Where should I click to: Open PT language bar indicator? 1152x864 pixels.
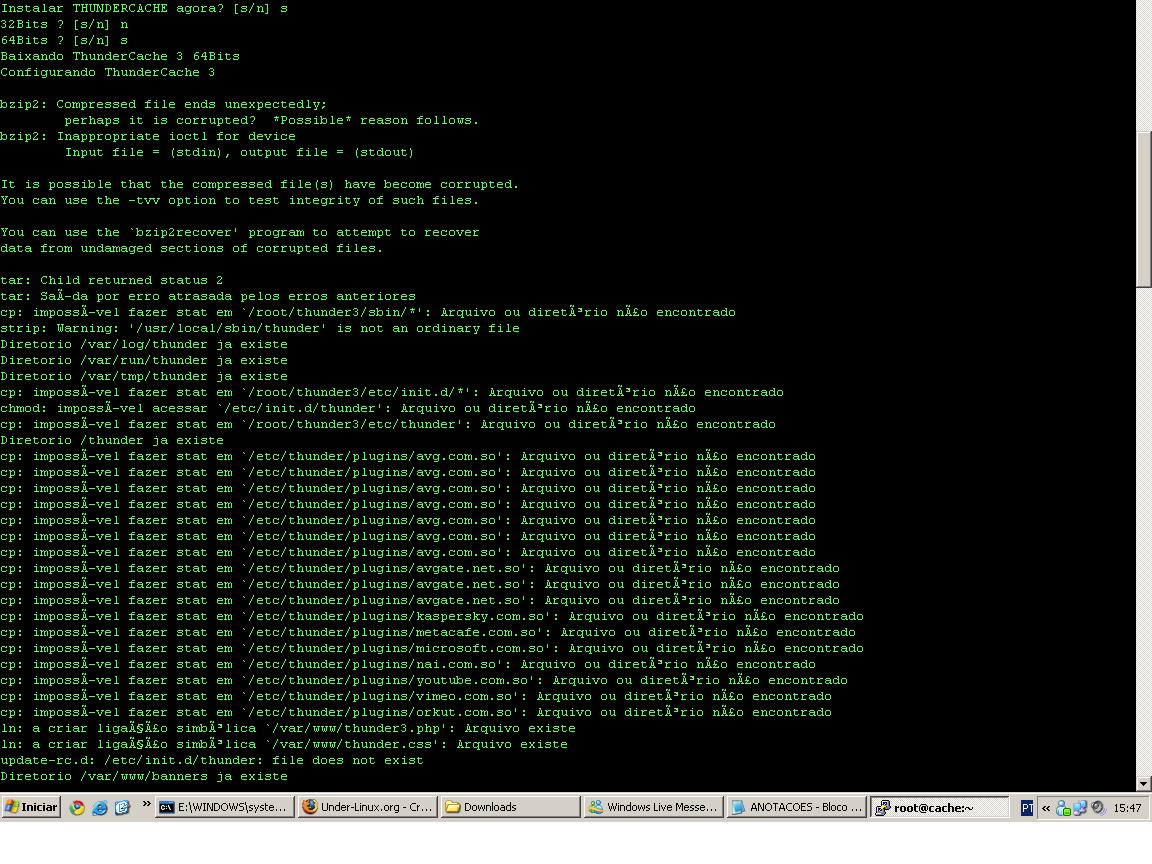click(x=1026, y=807)
